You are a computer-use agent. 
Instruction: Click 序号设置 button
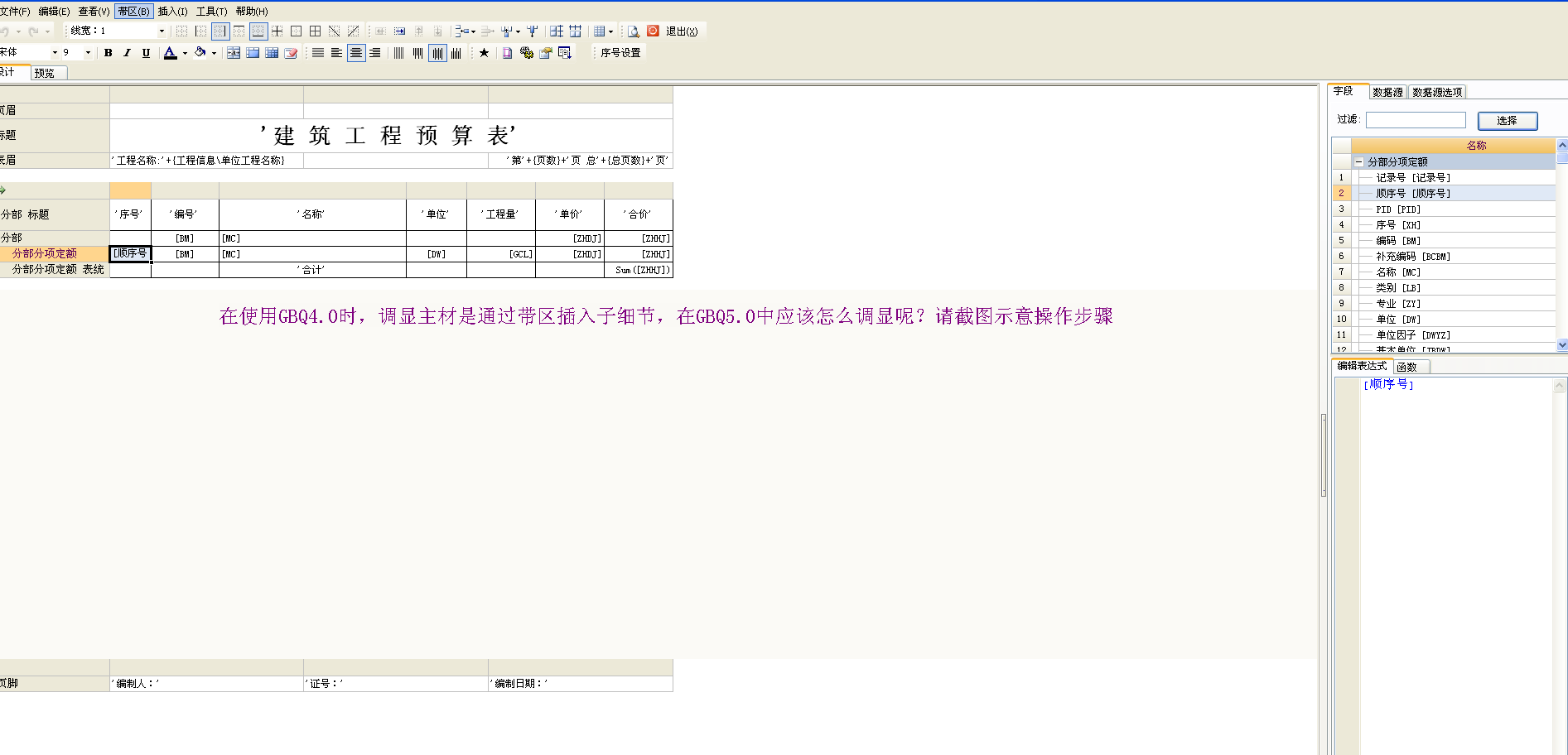click(620, 53)
